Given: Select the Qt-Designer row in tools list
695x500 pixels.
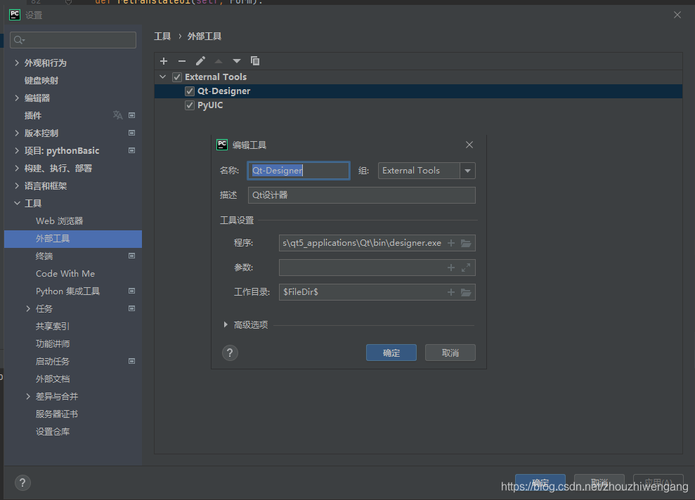Looking at the screenshot, I should click(x=418, y=91).
